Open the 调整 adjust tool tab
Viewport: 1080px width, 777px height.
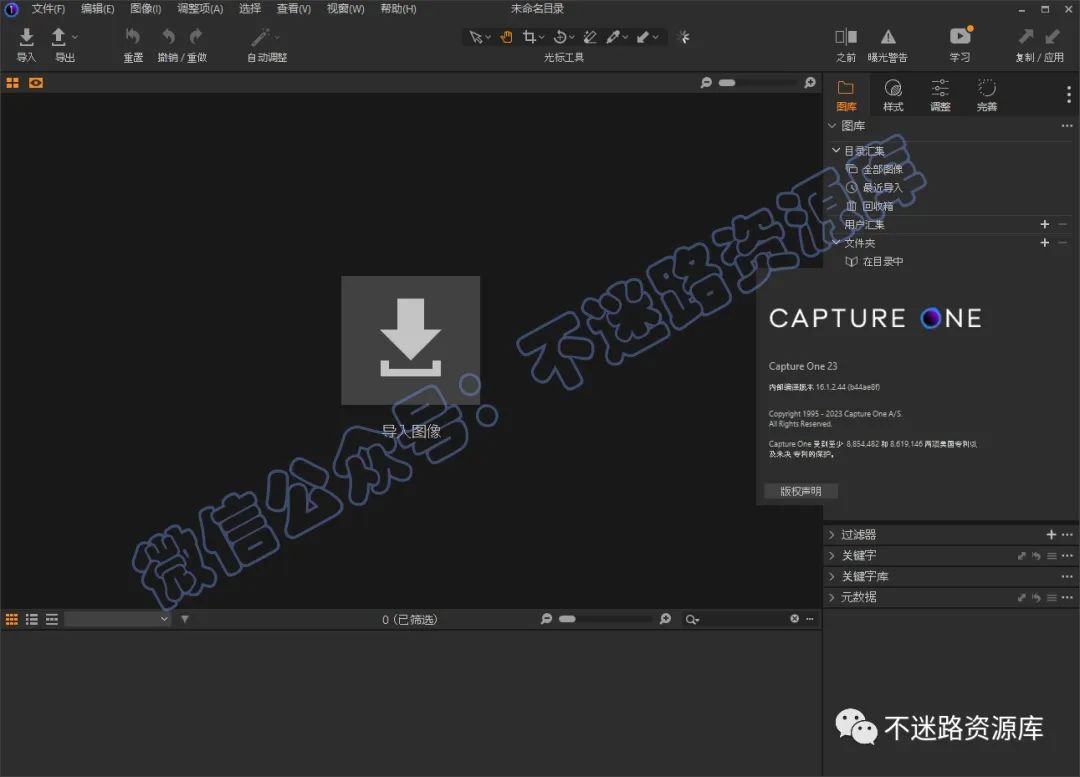click(940, 95)
